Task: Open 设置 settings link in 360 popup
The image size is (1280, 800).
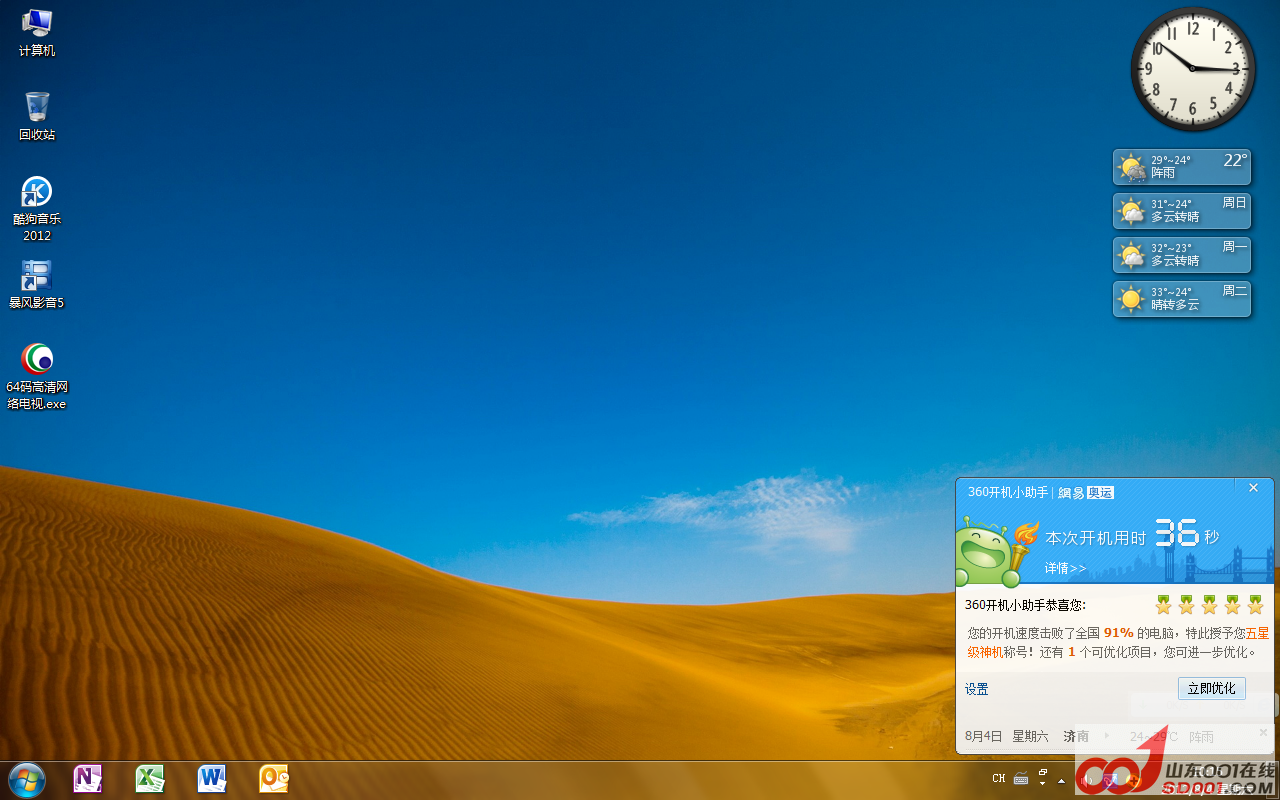Action: coord(976,689)
